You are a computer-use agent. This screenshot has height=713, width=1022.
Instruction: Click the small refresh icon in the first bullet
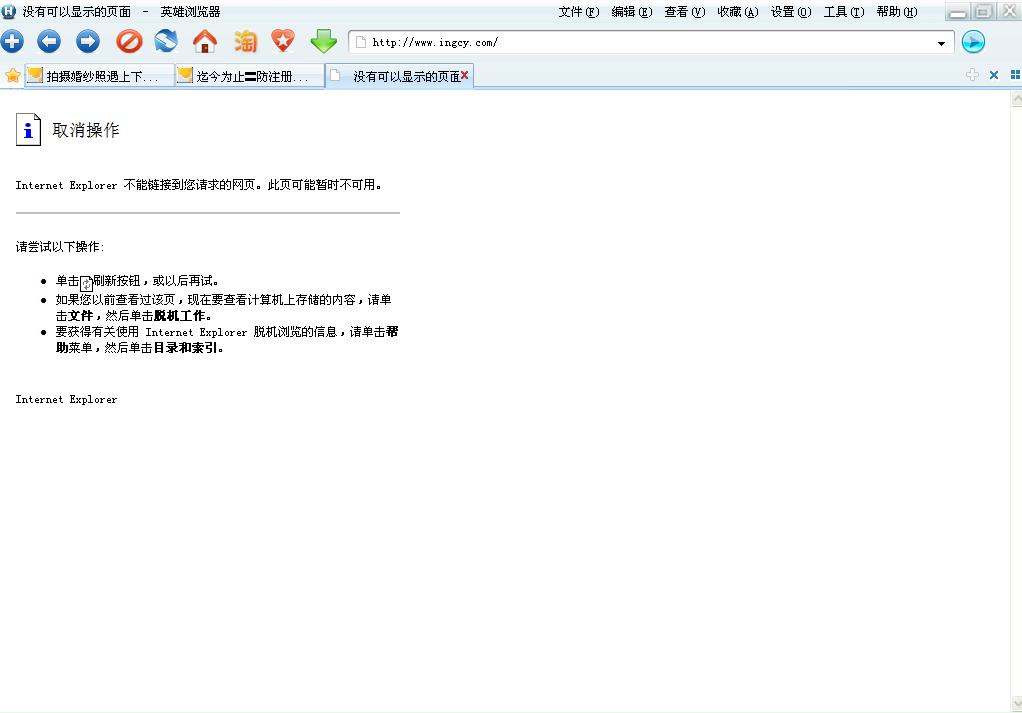[x=86, y=284]
